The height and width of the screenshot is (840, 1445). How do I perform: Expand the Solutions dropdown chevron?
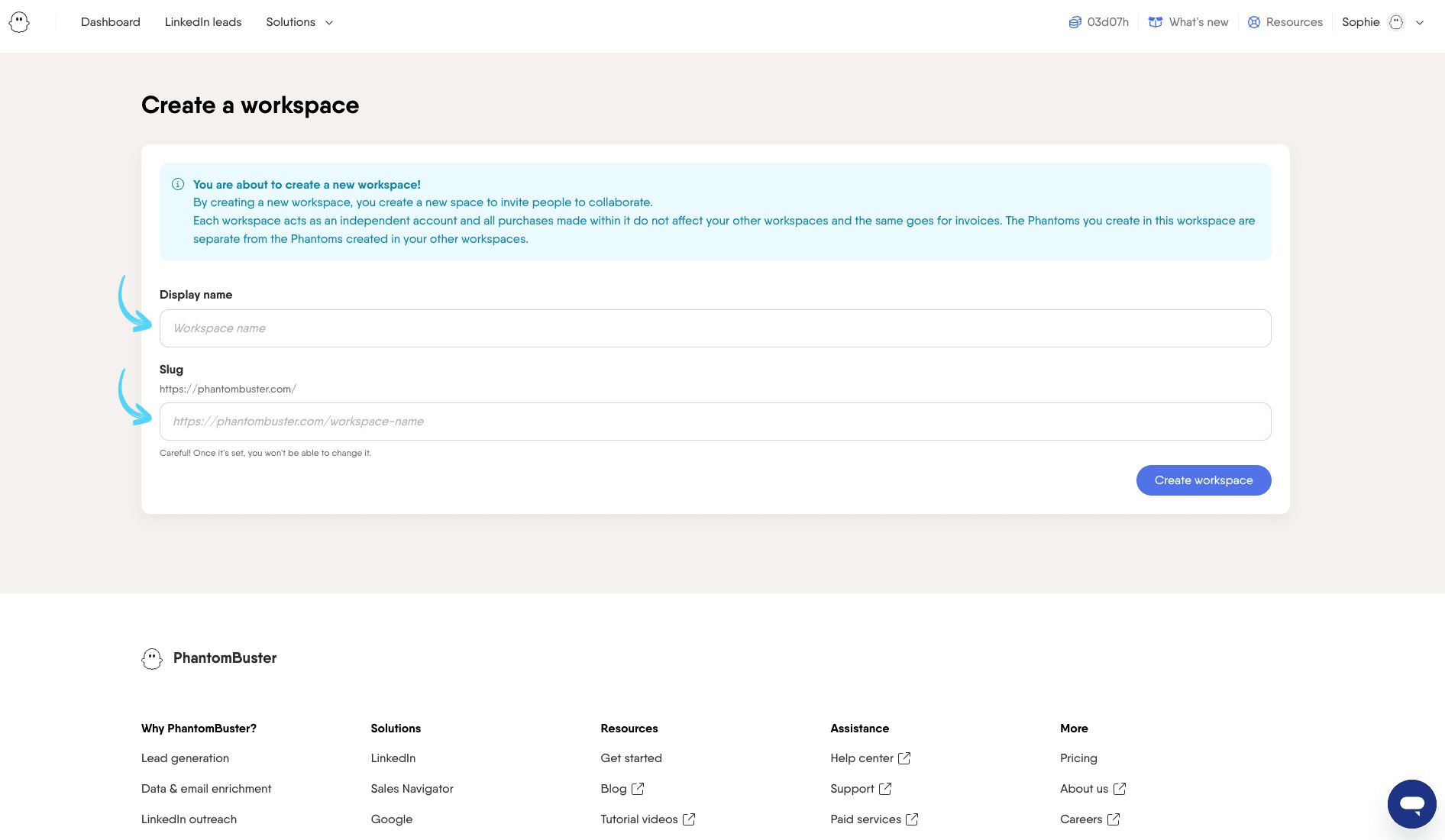click(x=329, y=23)
